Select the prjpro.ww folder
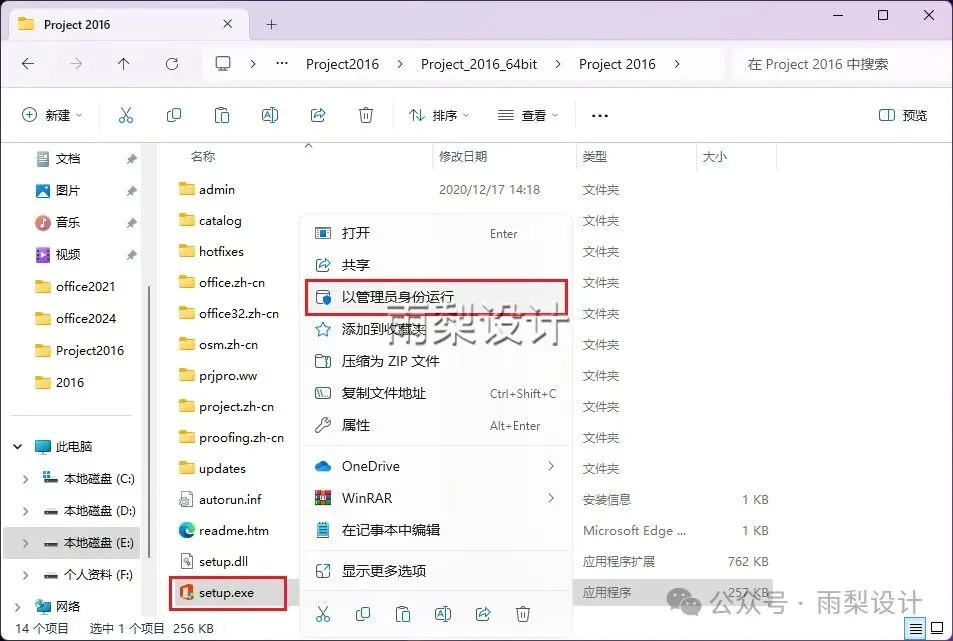 point(218,375)
